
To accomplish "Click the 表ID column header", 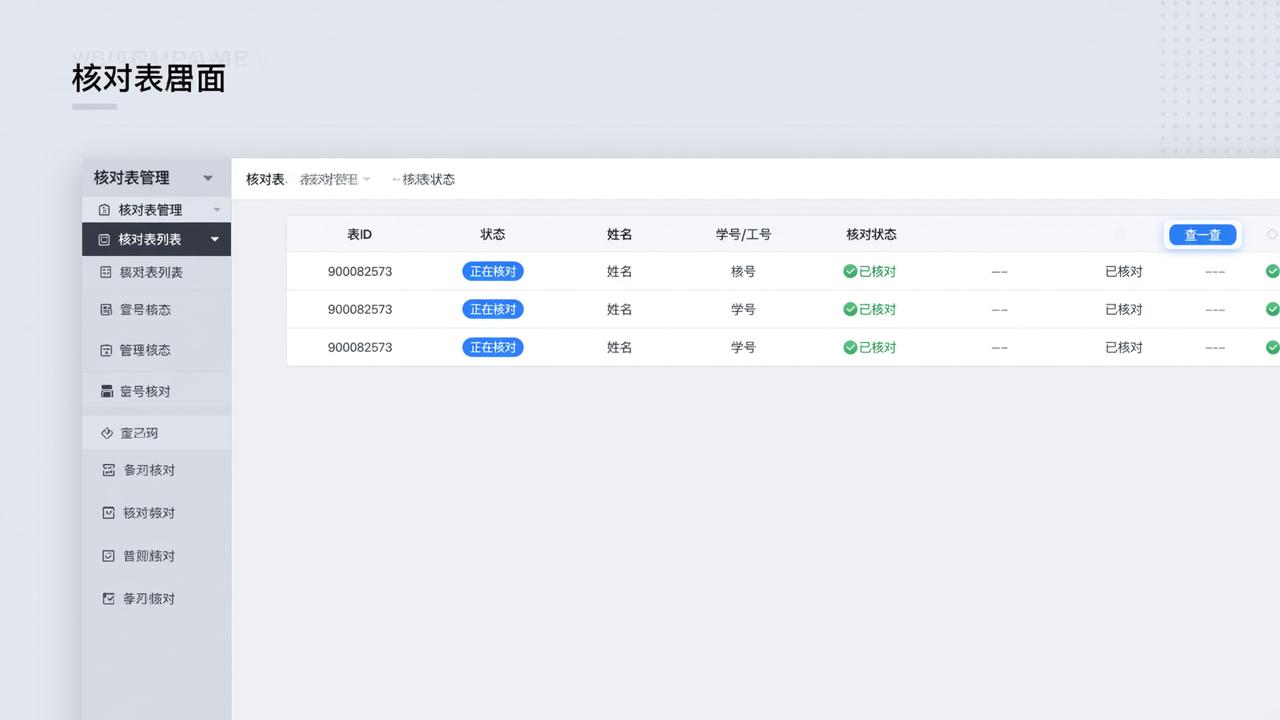I will (359, 235).
